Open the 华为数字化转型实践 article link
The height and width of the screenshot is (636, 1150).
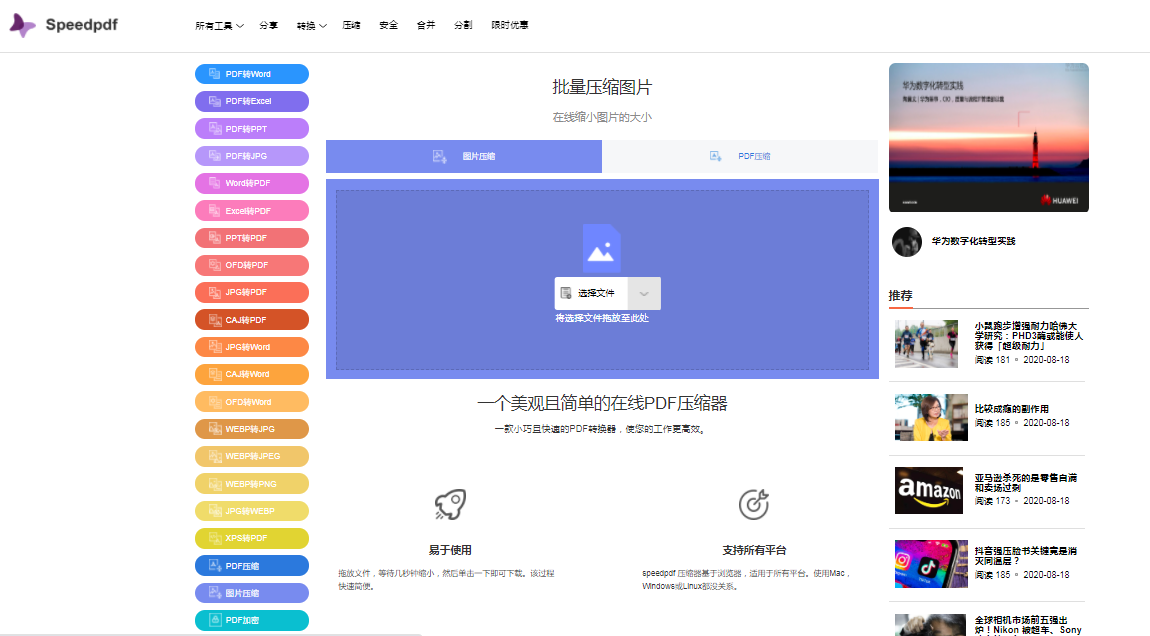pos(973,241)
